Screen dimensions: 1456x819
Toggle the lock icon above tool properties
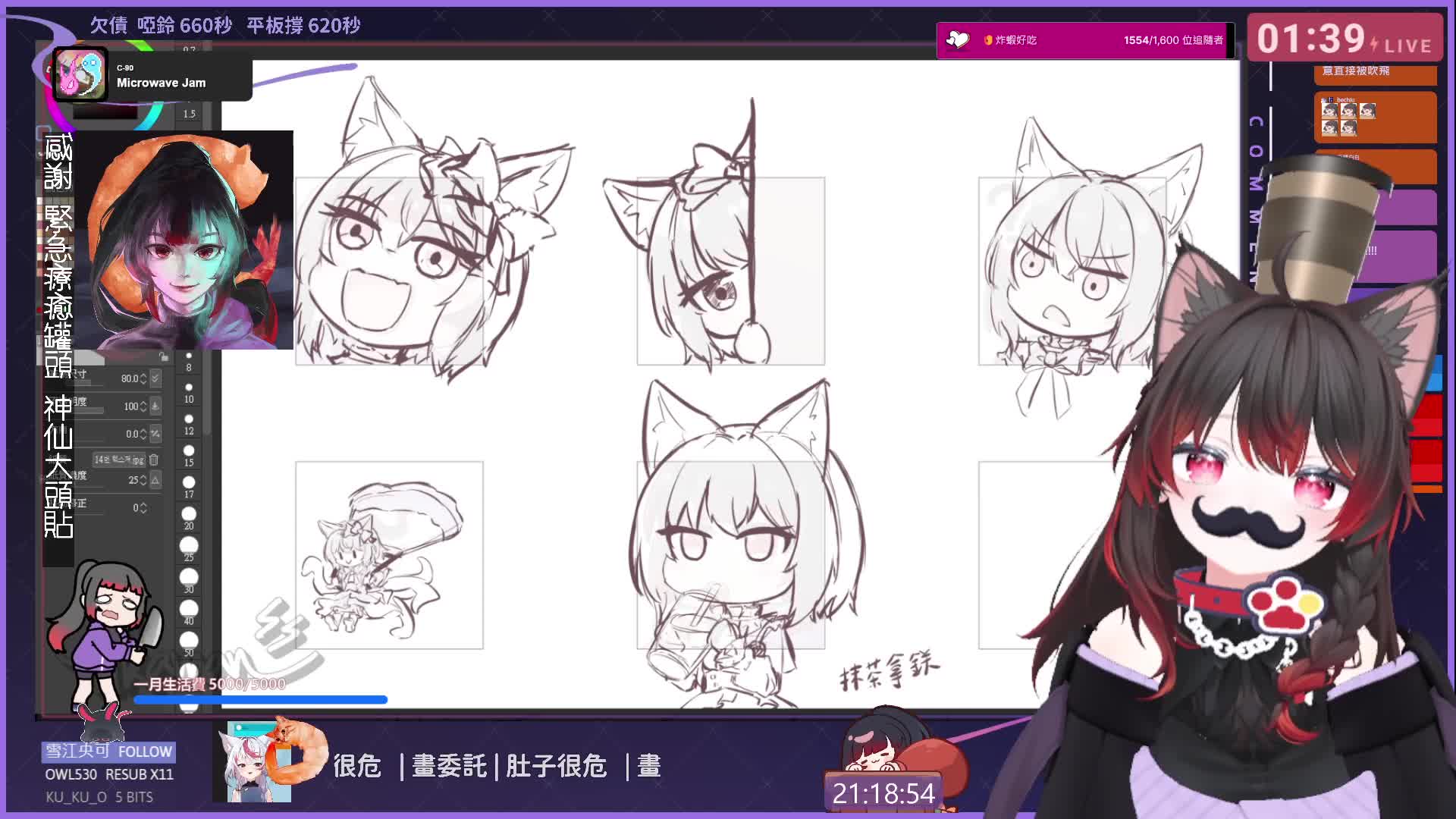tap(162, 356)
